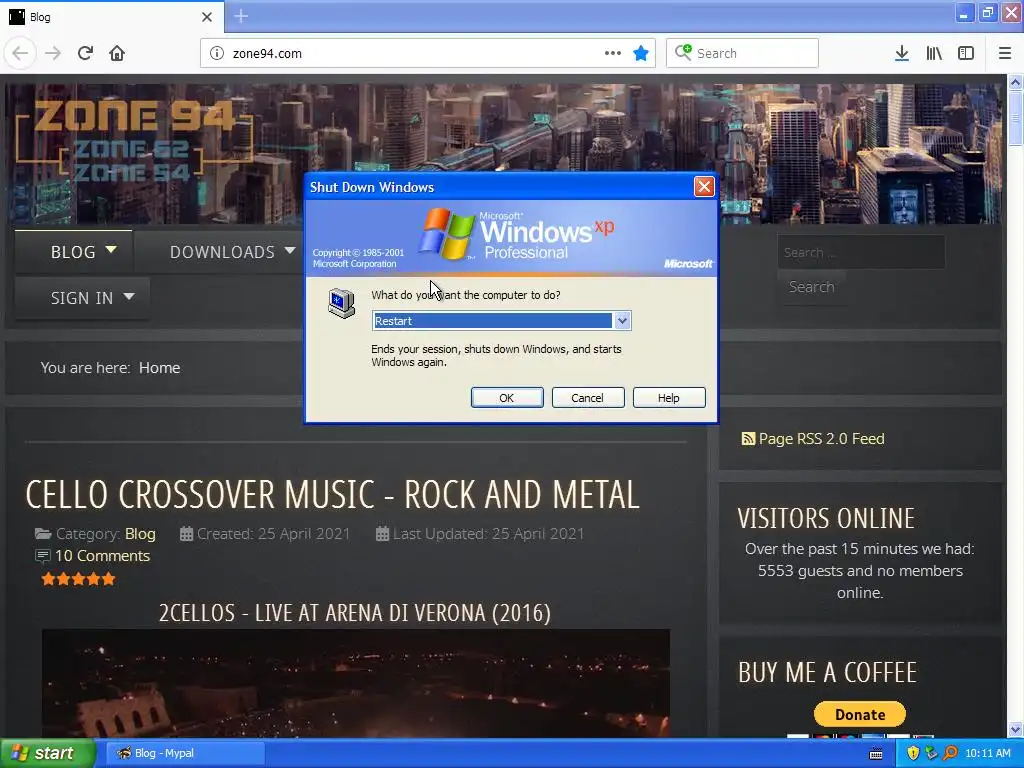The image size is (1024, 768).
Task: Open the 10 Comments link
Action: click(102, 556)
